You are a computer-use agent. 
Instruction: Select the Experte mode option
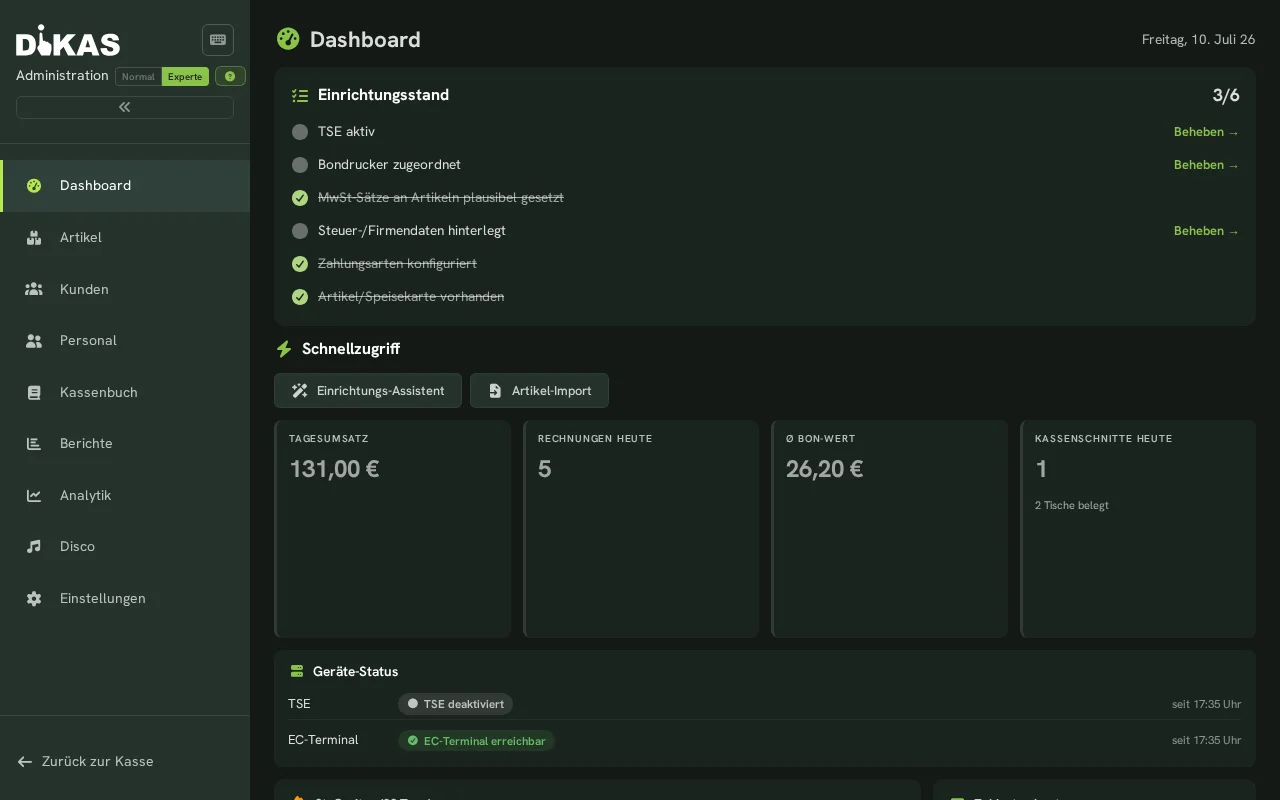click(x=185, y=76)
